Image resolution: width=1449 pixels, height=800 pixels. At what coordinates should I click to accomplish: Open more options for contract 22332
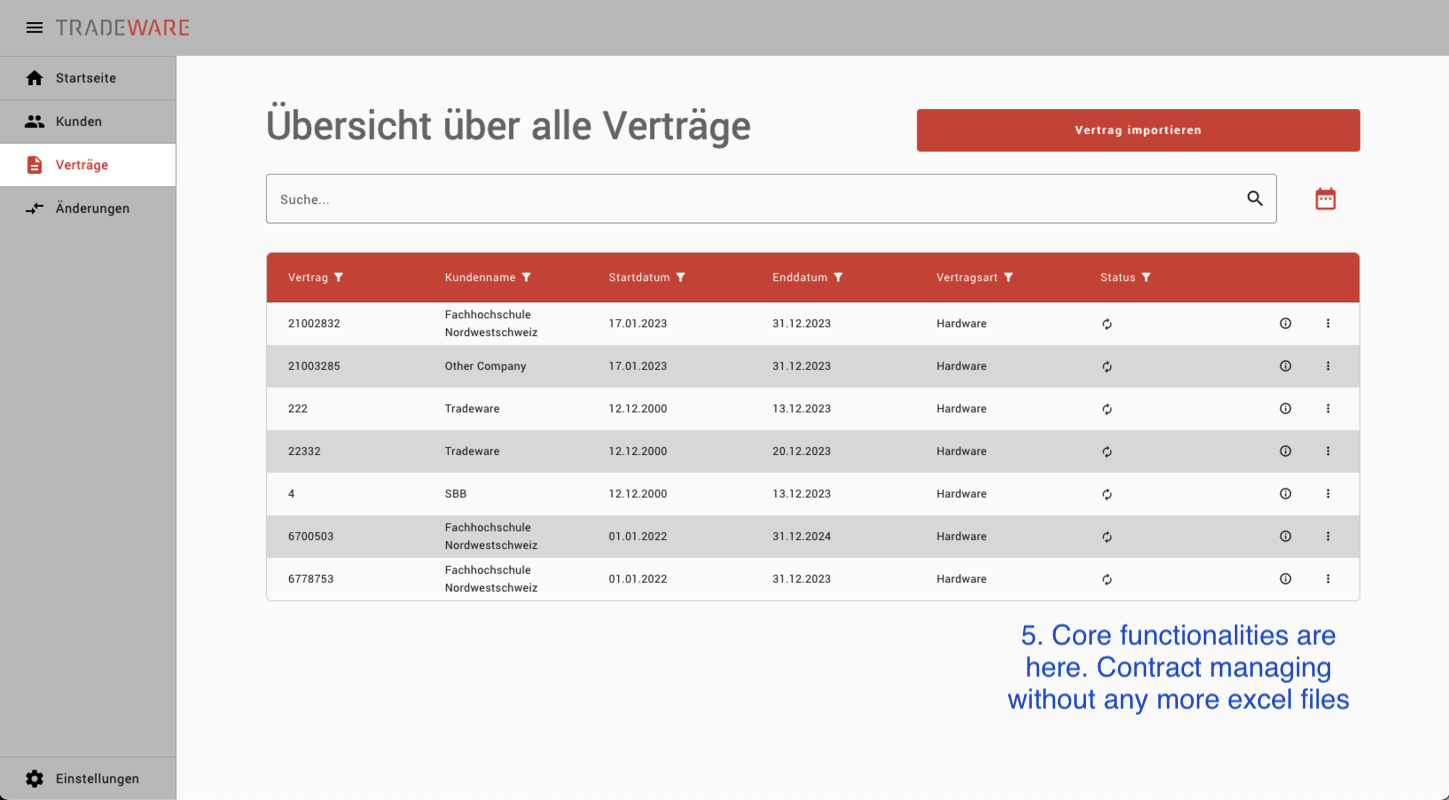(1328, 452)
